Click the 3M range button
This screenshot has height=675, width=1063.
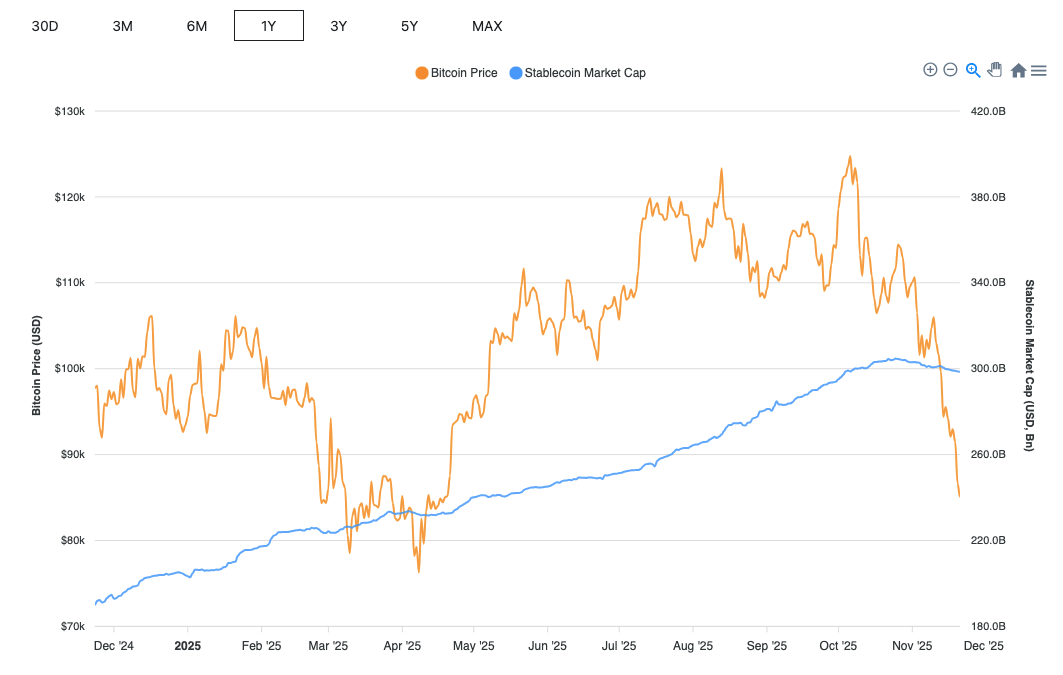(122, 26)
